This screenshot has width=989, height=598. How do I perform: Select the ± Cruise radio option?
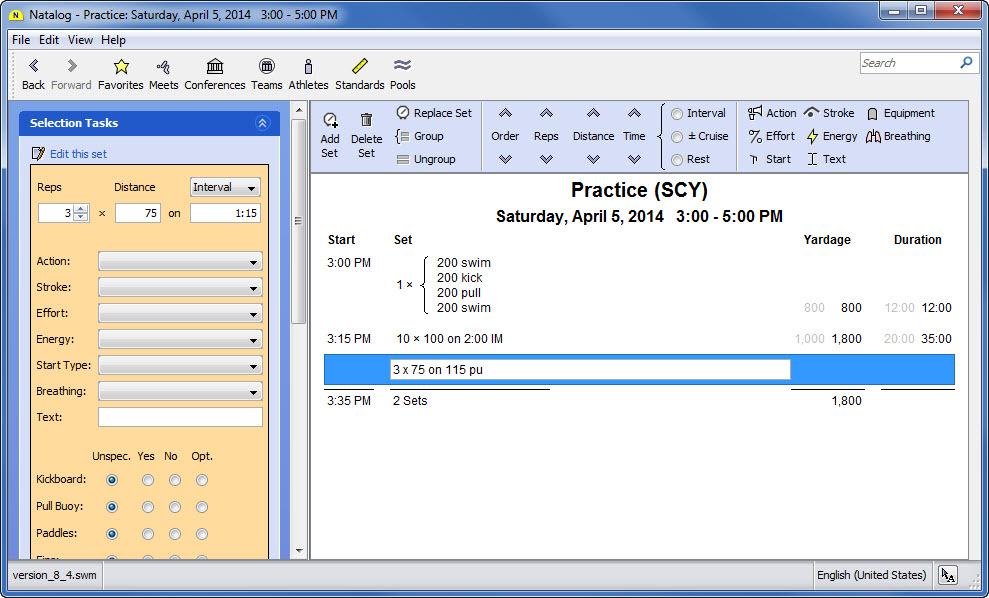[678, 136]
